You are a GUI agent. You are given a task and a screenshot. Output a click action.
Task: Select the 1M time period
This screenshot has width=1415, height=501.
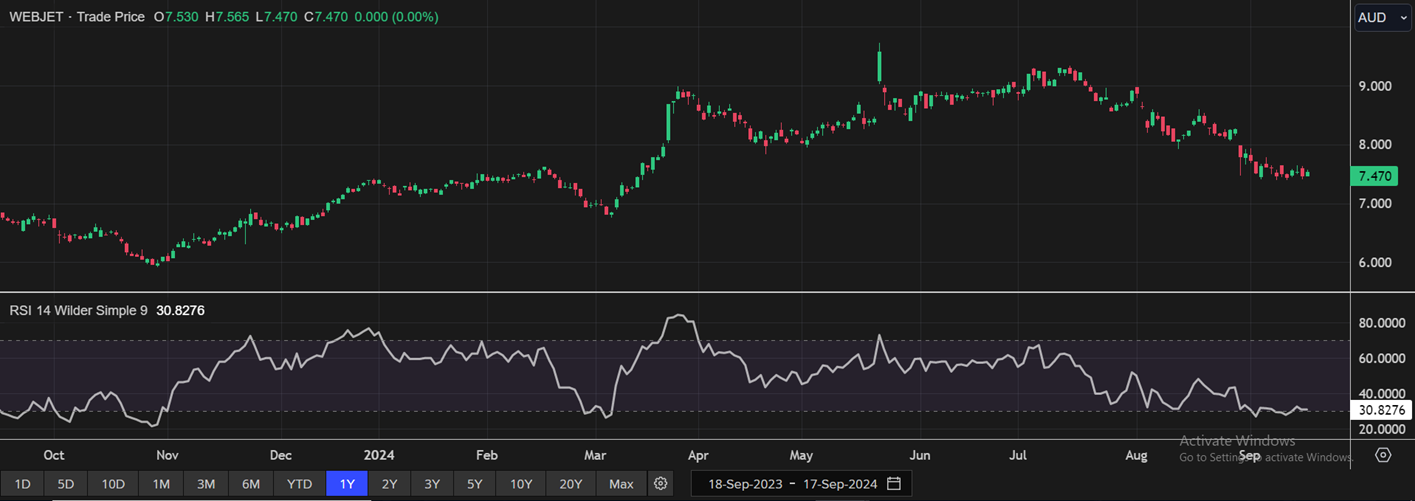tap(161, 484)
